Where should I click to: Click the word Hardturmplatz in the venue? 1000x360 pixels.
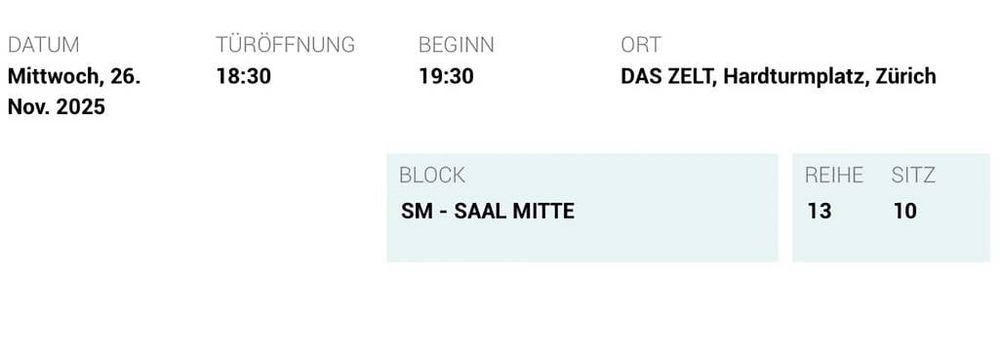[x=797, y=77]
